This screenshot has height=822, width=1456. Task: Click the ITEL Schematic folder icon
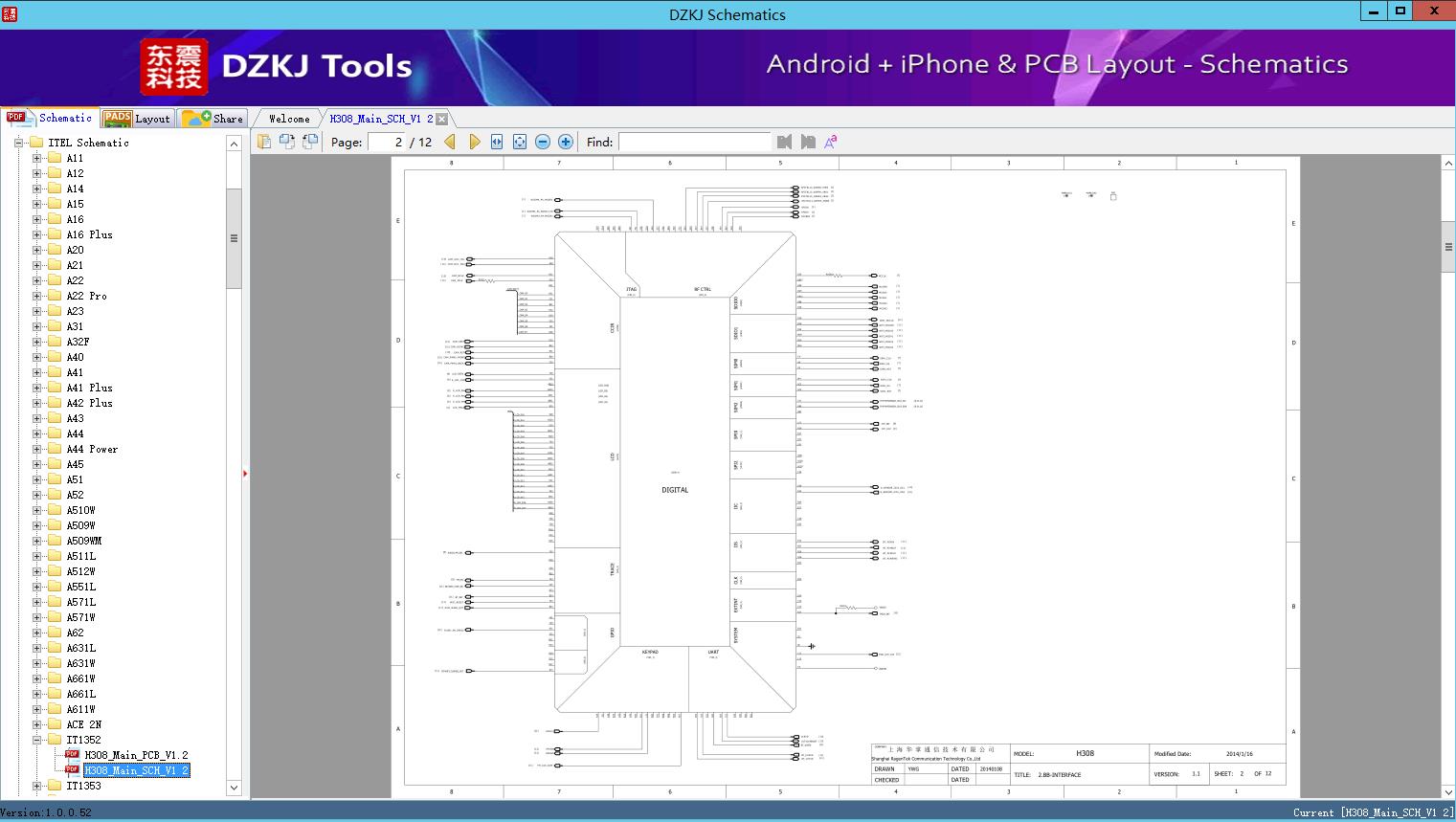click(x=36, y=143)
